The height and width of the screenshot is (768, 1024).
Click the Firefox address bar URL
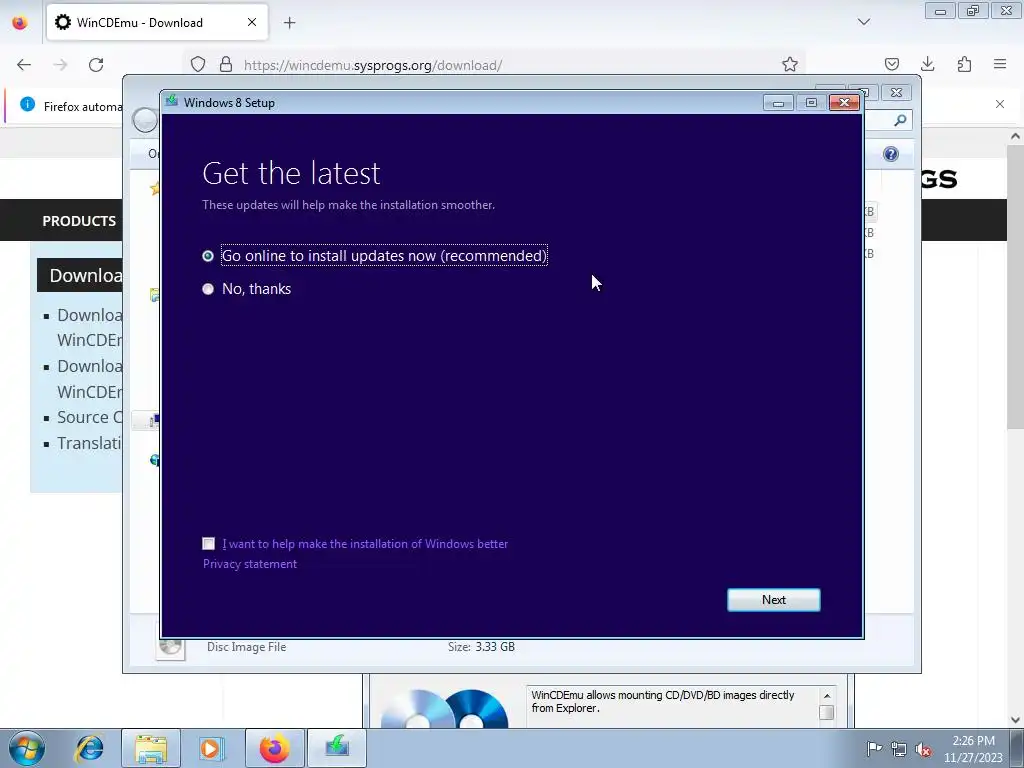point(373,65)
